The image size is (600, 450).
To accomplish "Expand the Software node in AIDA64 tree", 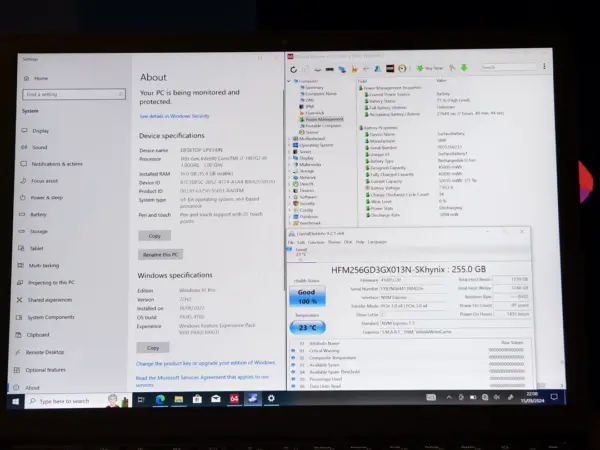I will [289, 197].
